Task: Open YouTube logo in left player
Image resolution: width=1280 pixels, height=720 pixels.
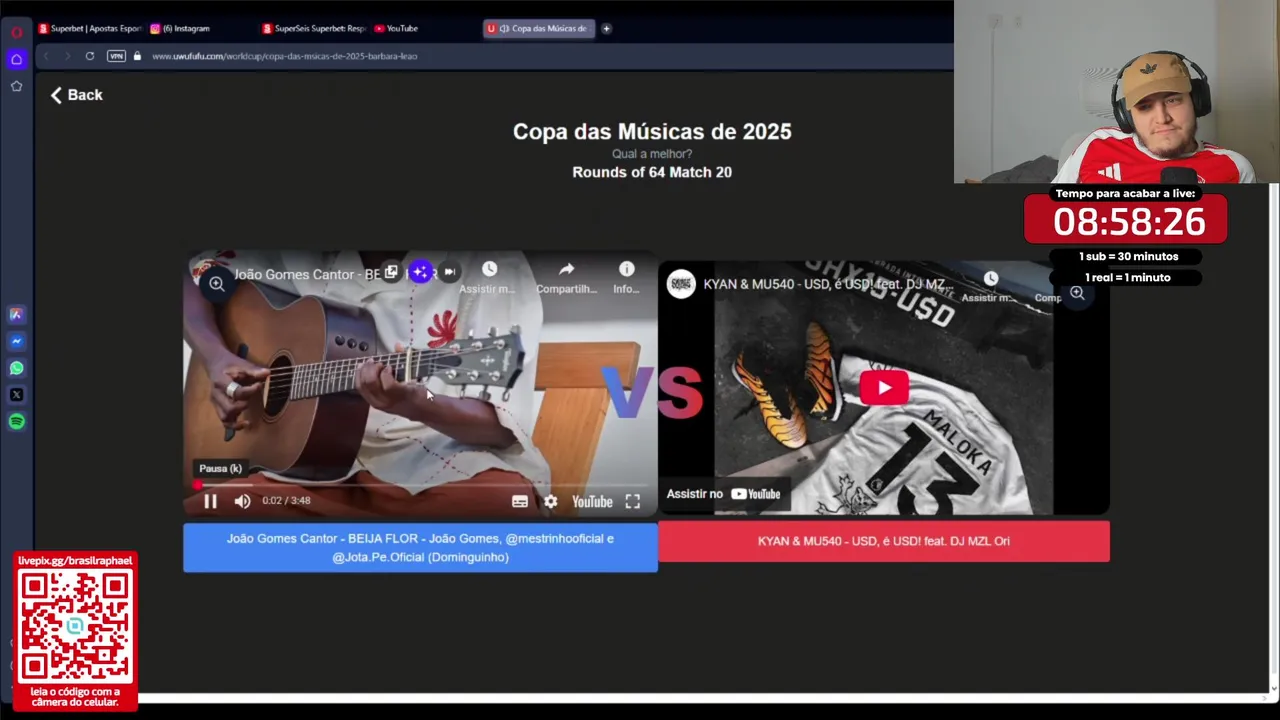Action: [x=592, y=501]
